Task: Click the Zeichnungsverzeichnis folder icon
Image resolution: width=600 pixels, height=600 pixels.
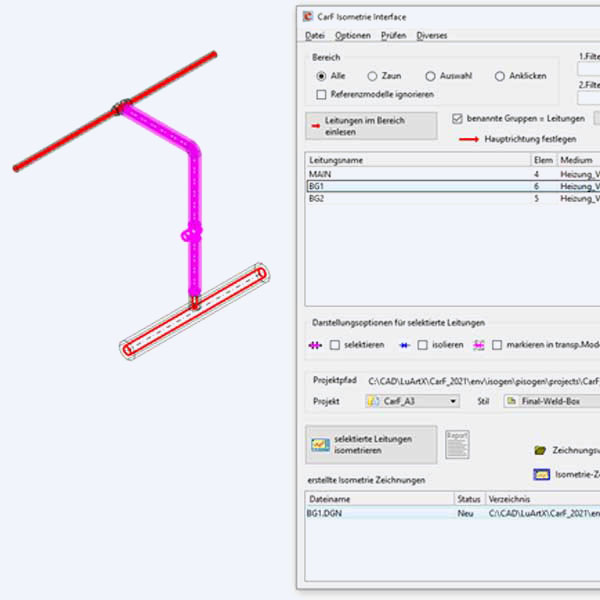Action: 540,450
